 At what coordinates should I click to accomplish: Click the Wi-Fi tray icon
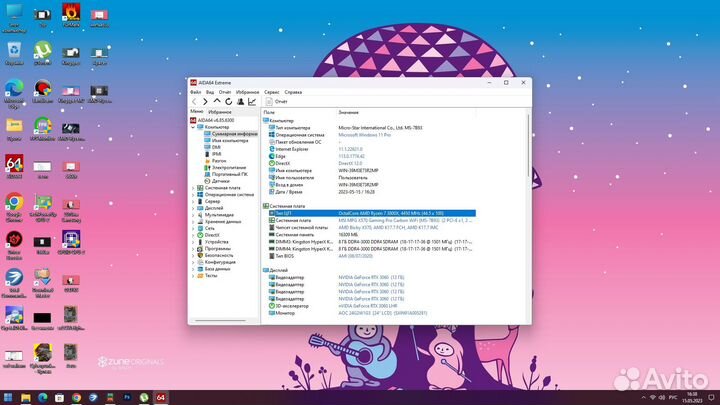(652, 397)
